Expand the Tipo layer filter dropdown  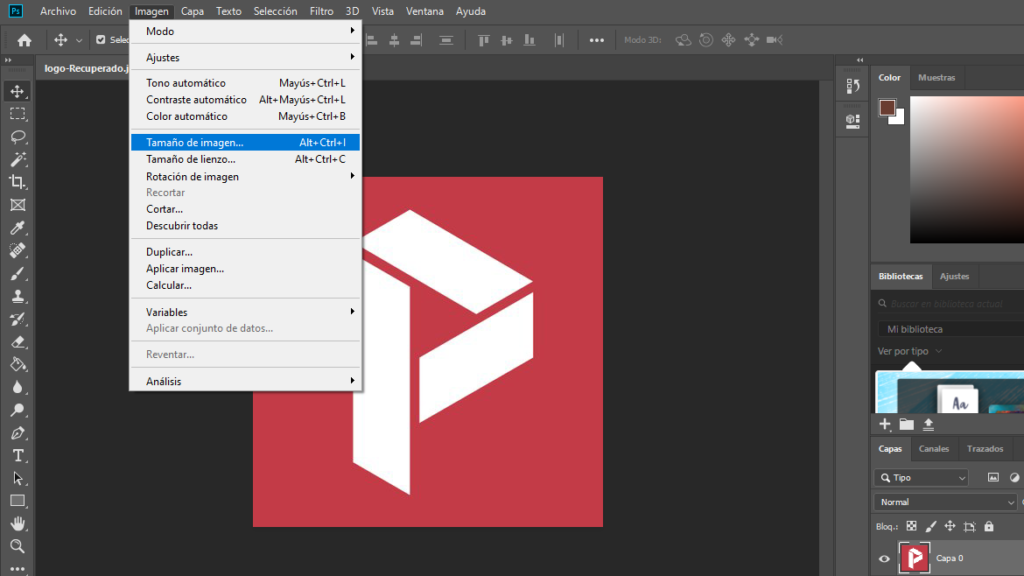coord(921,478)
